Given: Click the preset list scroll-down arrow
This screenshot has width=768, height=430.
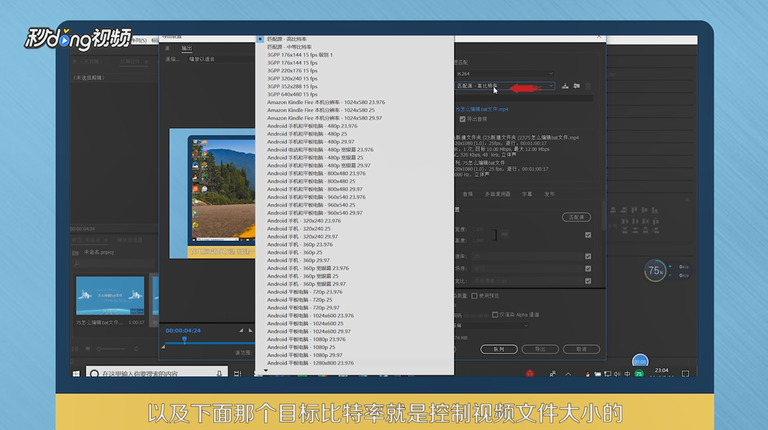Looking at the screenshot, I should (x=266, y=370).
